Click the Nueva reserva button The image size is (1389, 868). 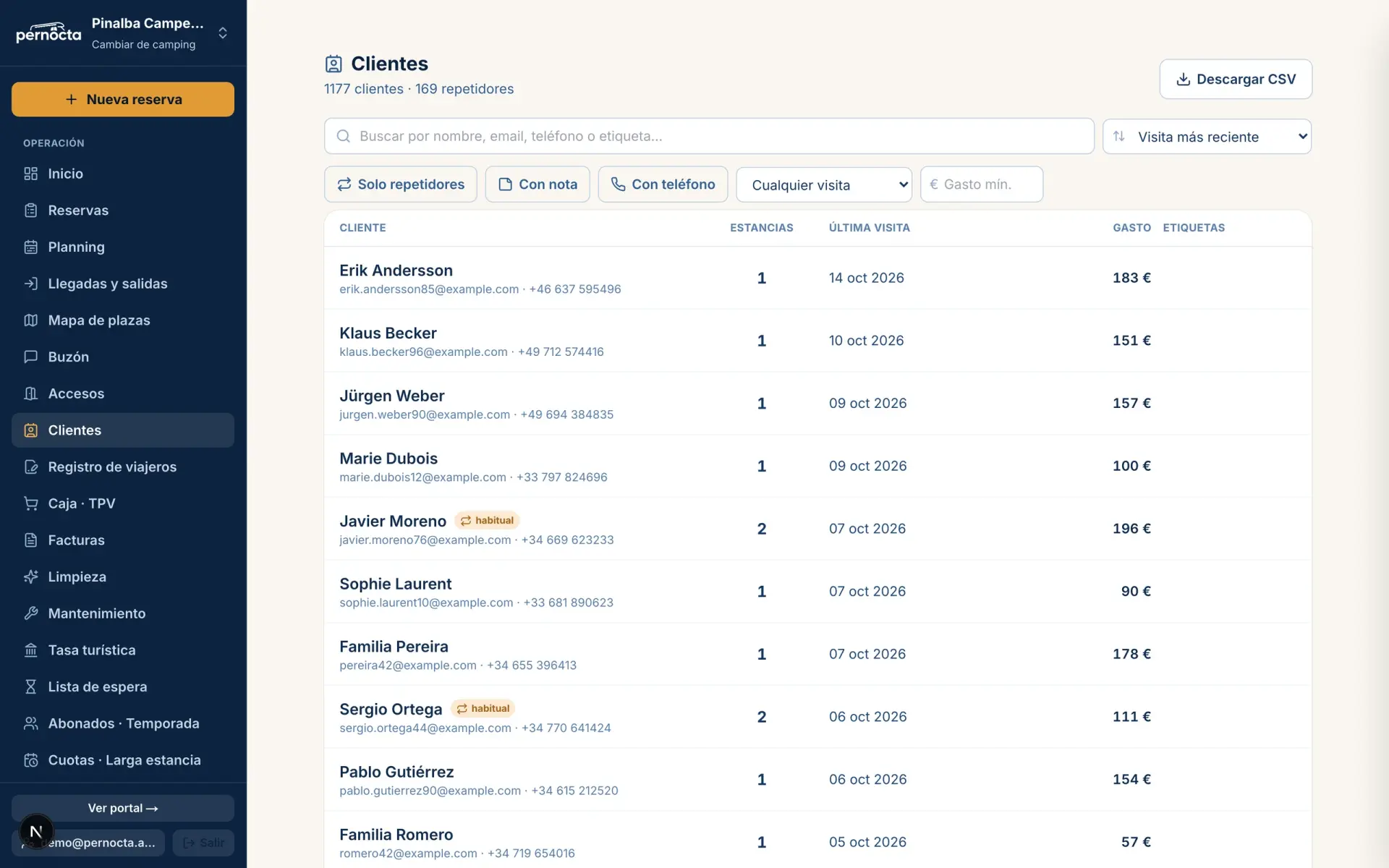click(x=123, y=99)
